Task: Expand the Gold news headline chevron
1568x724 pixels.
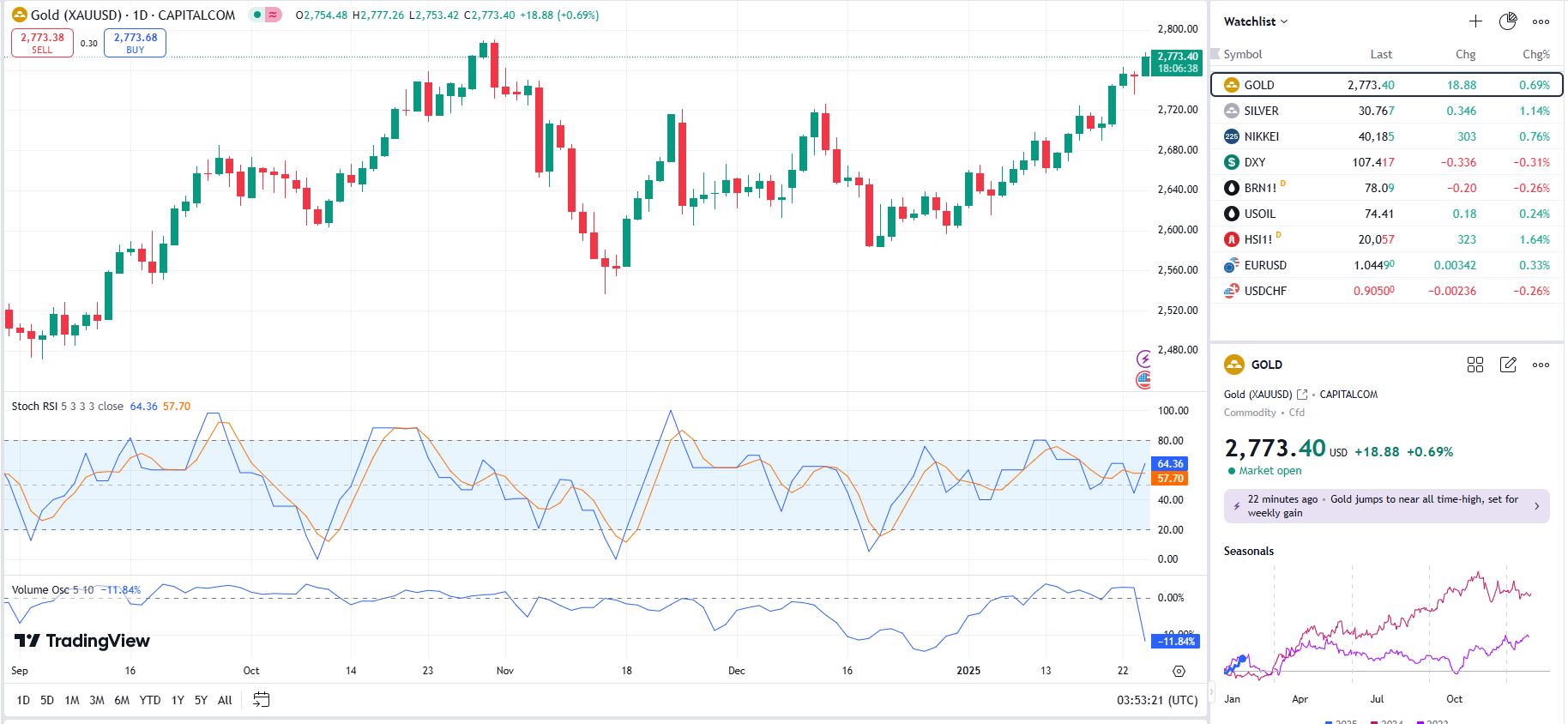Action: click(x=1535, y=506)
